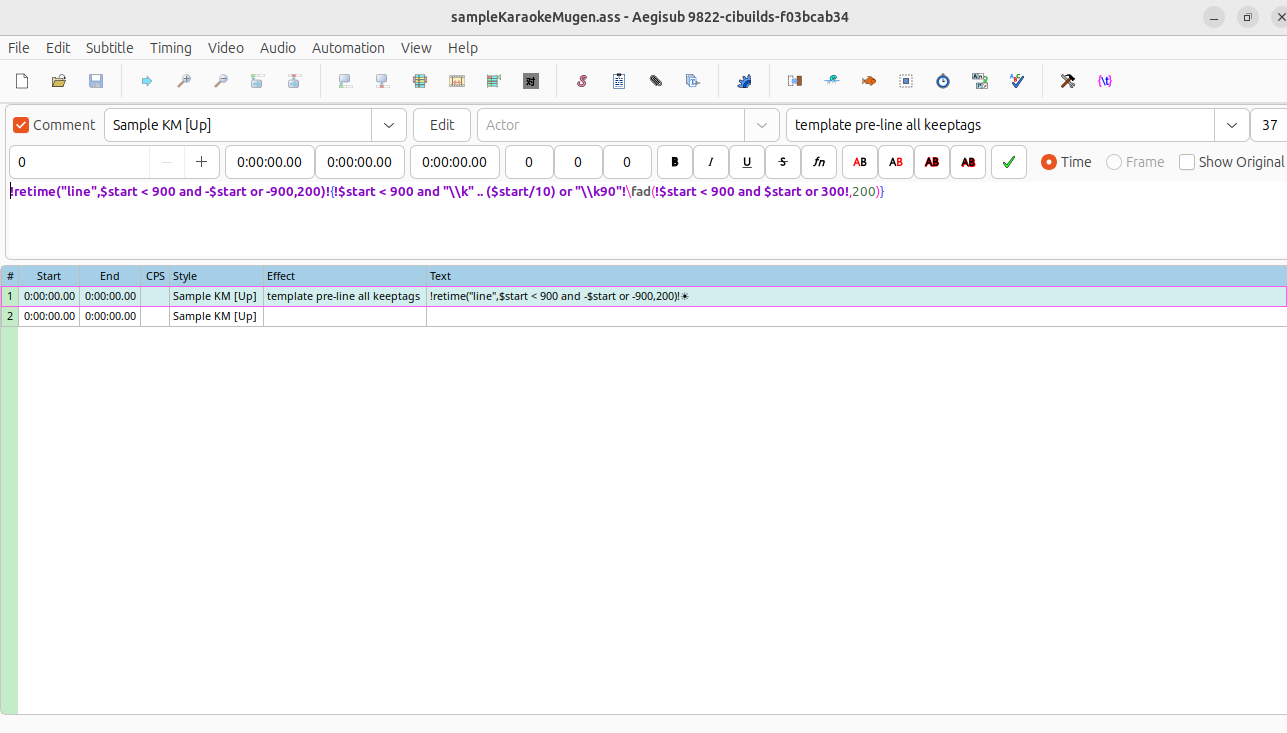
Task: Decrease layer number with minus button
Action: click(x=167, y=162)
